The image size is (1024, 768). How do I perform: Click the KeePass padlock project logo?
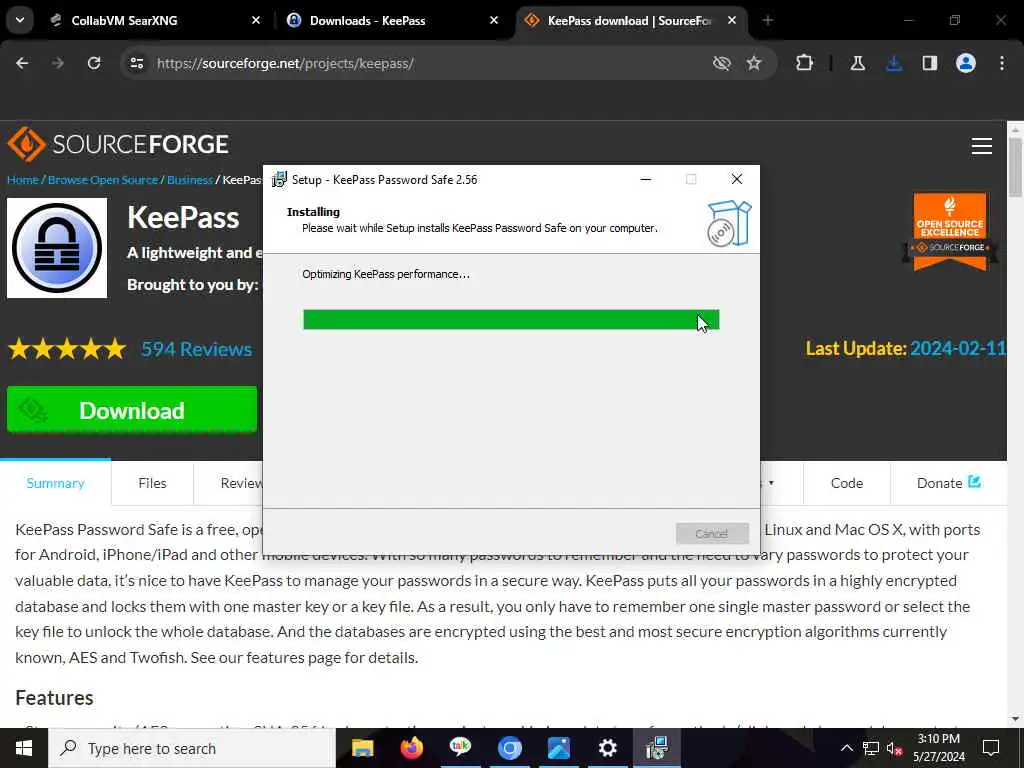click(57, 248)
